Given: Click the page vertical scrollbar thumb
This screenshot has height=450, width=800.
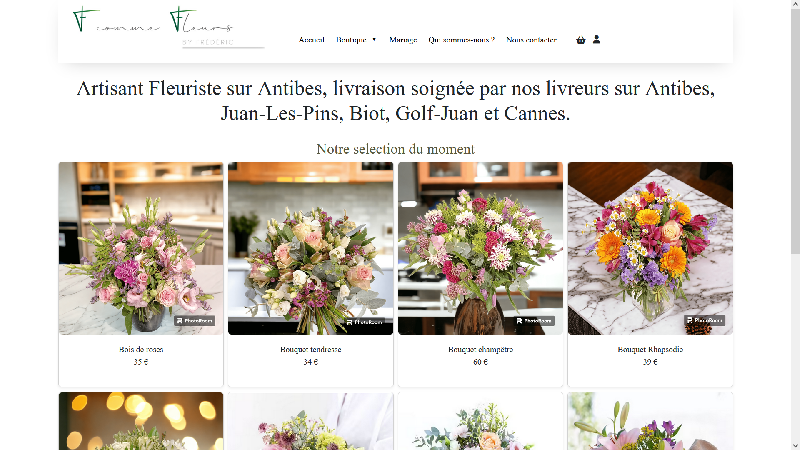Looking at the screenshot, I should pyautogui.click(x=795, y=130).
